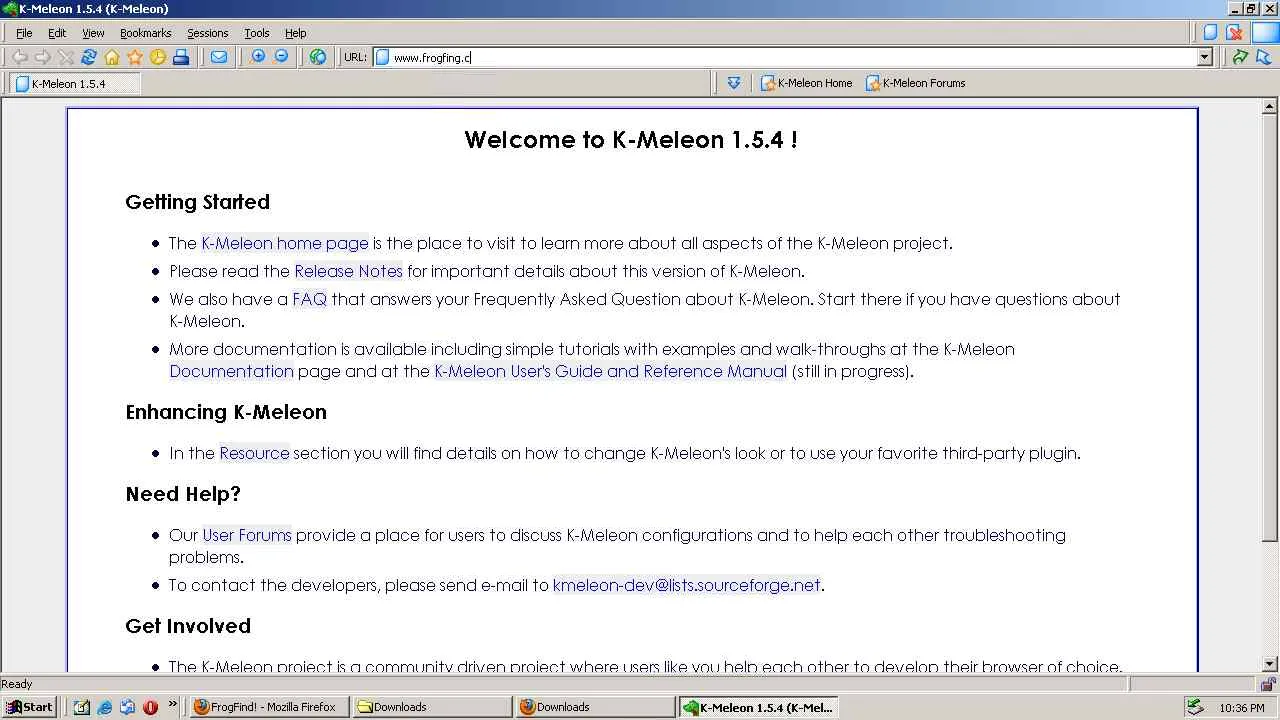Click the system tray clock 10:36 PM
The image size is (1280, 720).
click(x=1242, y=708)
